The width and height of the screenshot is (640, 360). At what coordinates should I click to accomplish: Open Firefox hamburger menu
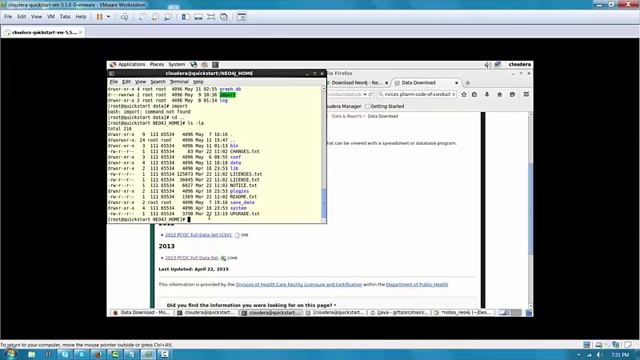527,94
